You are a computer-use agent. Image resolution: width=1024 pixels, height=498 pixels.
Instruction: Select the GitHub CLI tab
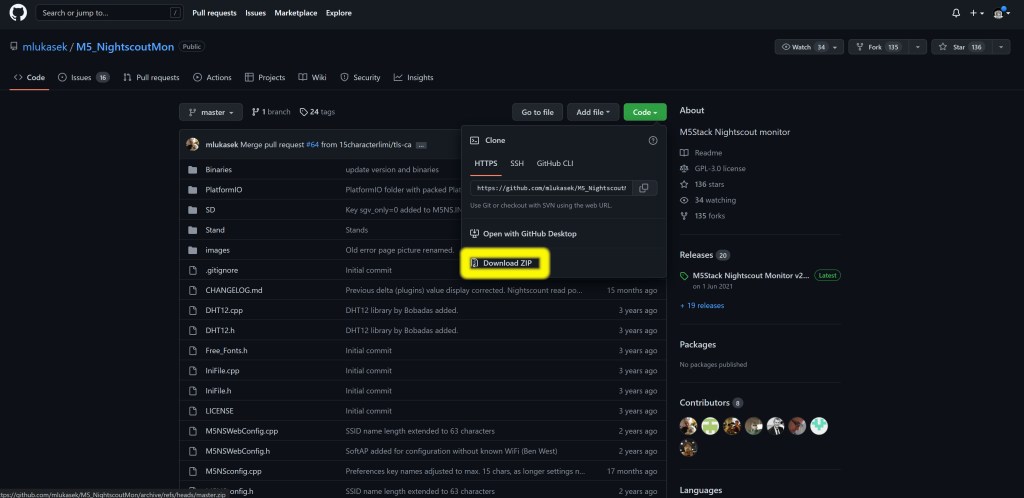[555, 163]
